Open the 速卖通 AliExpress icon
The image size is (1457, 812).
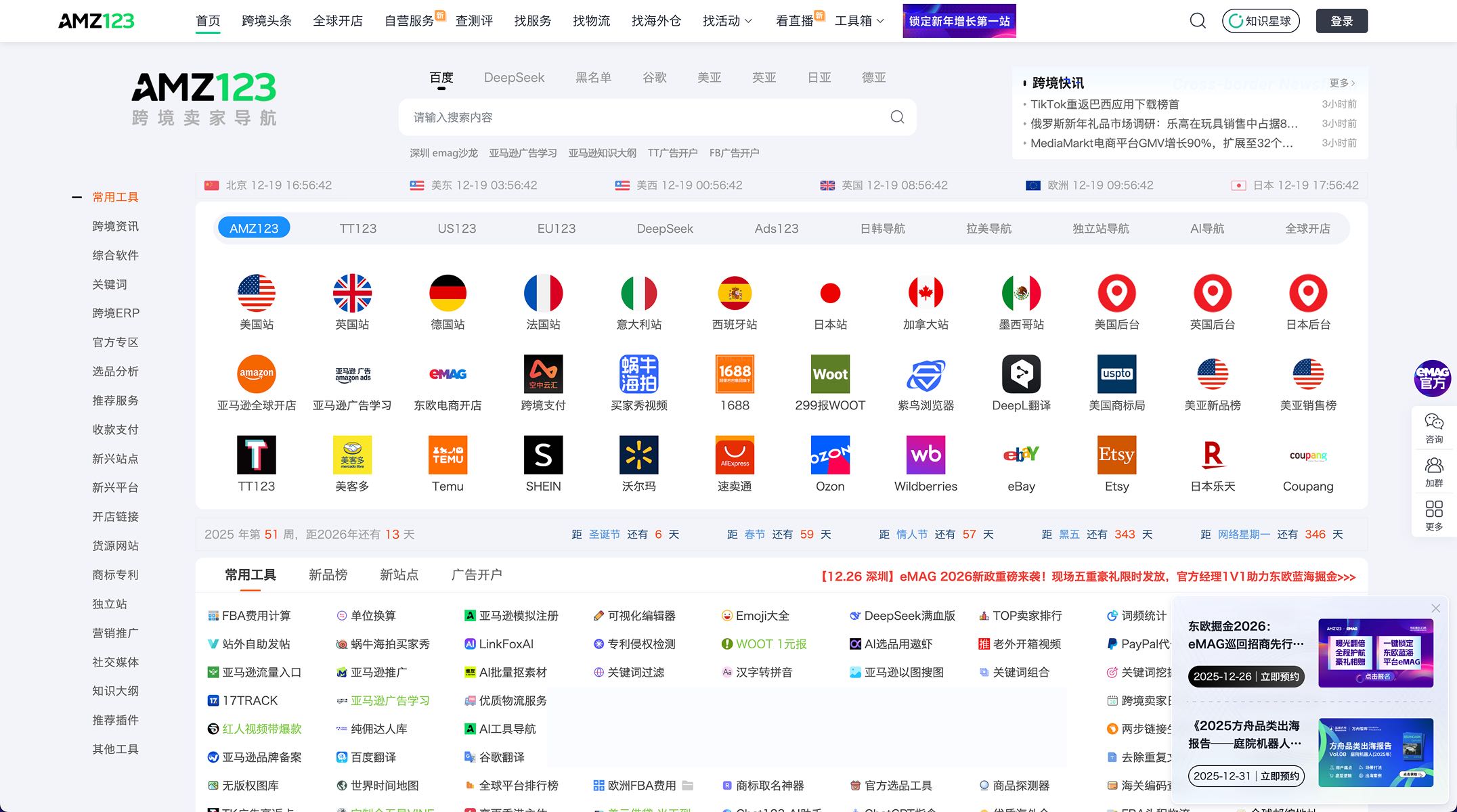click(x=735, y=455)
